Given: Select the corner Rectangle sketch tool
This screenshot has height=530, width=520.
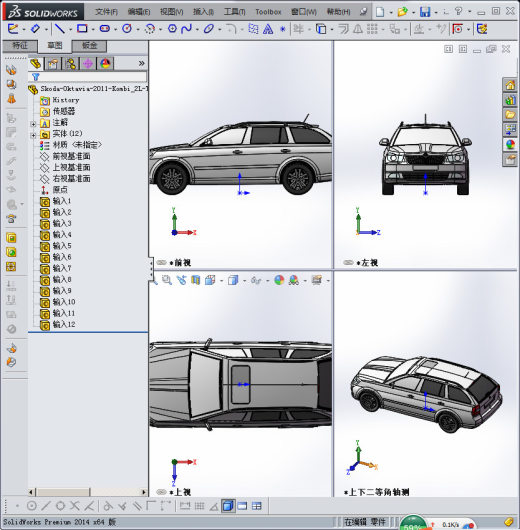Looking at the screenshot, I should click(x=82, y=29).
